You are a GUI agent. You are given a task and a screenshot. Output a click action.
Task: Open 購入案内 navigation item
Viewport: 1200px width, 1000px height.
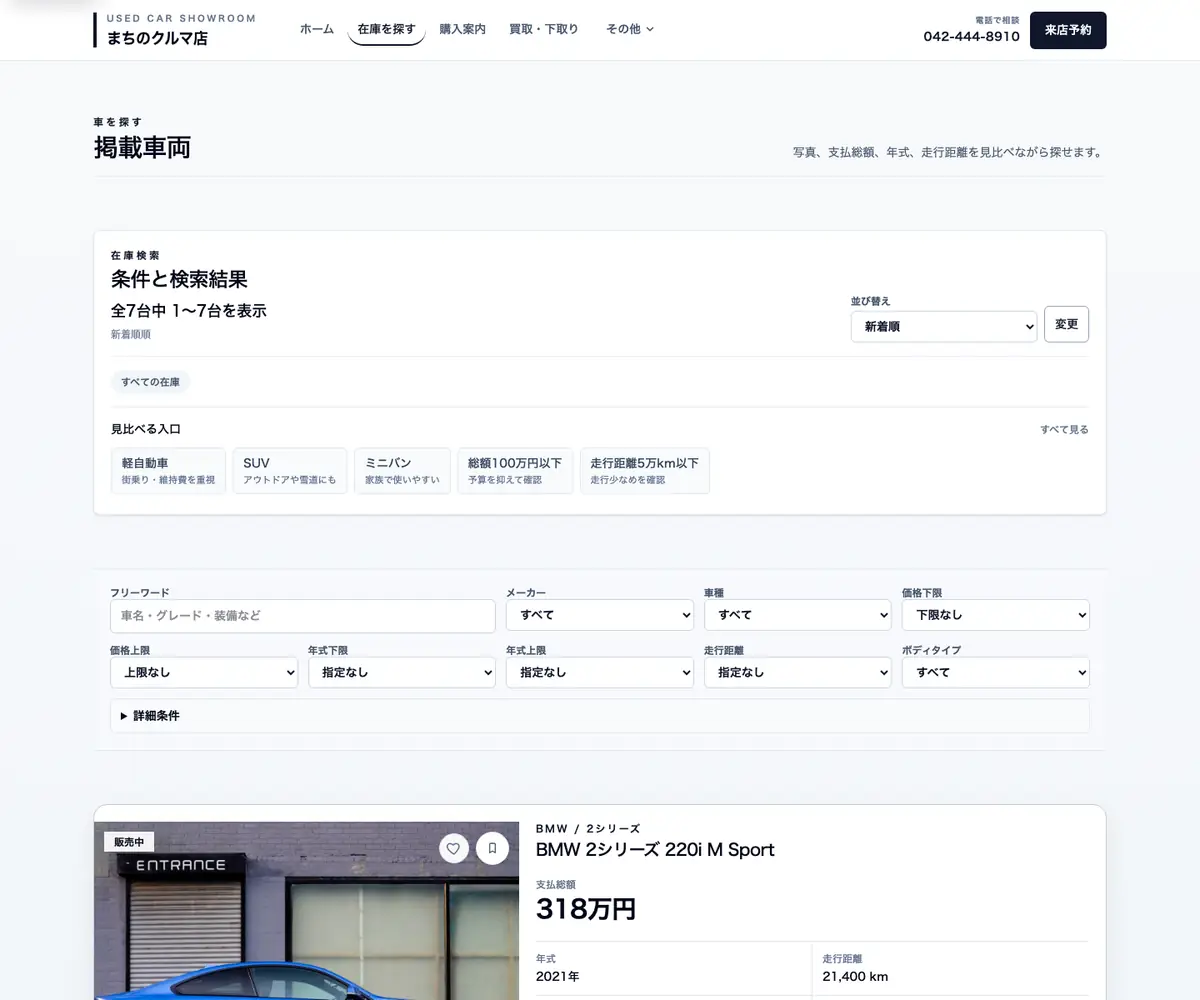click(463, 30)
